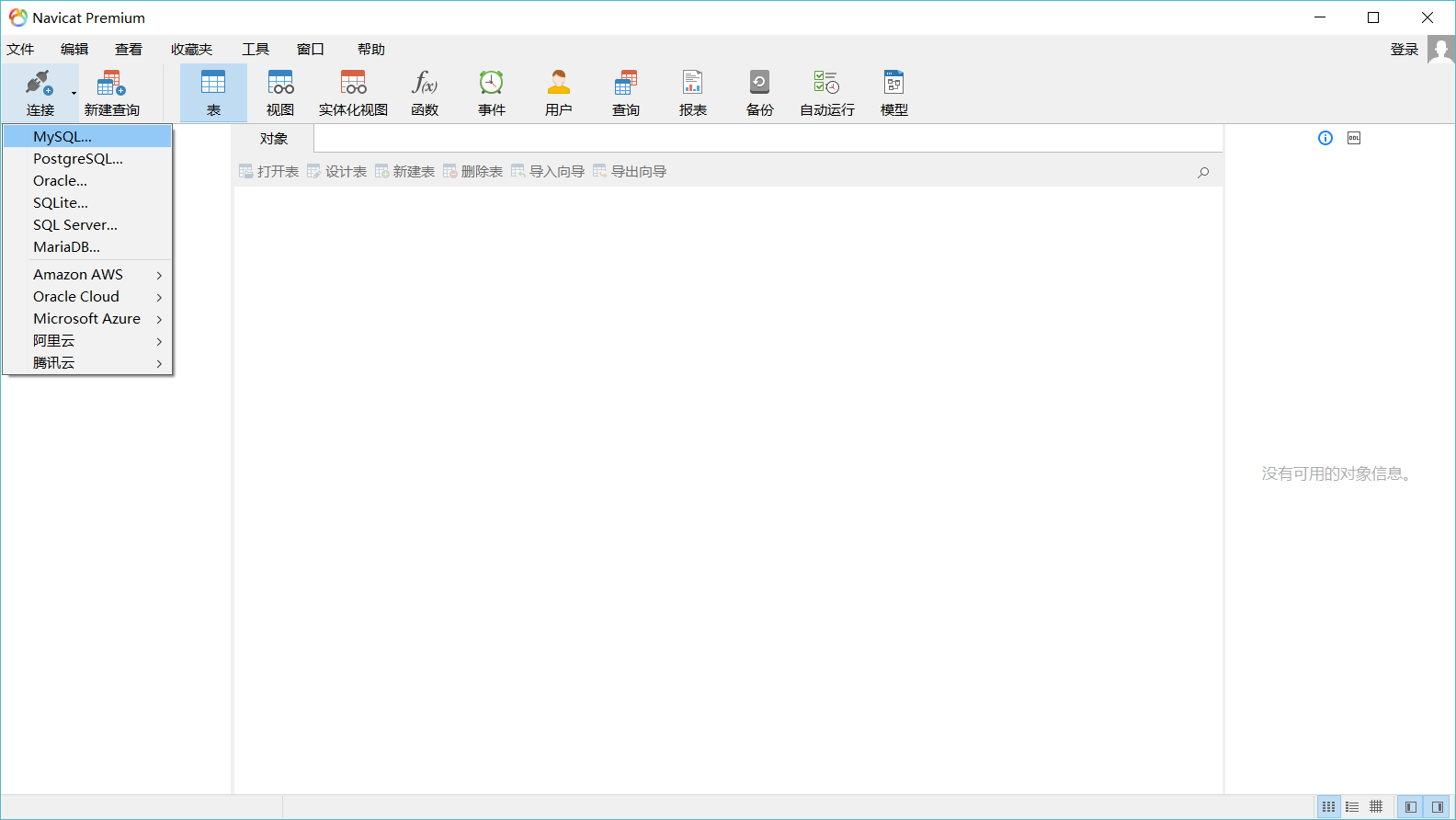Choose Oracle... from connection menu

[87, 180]
